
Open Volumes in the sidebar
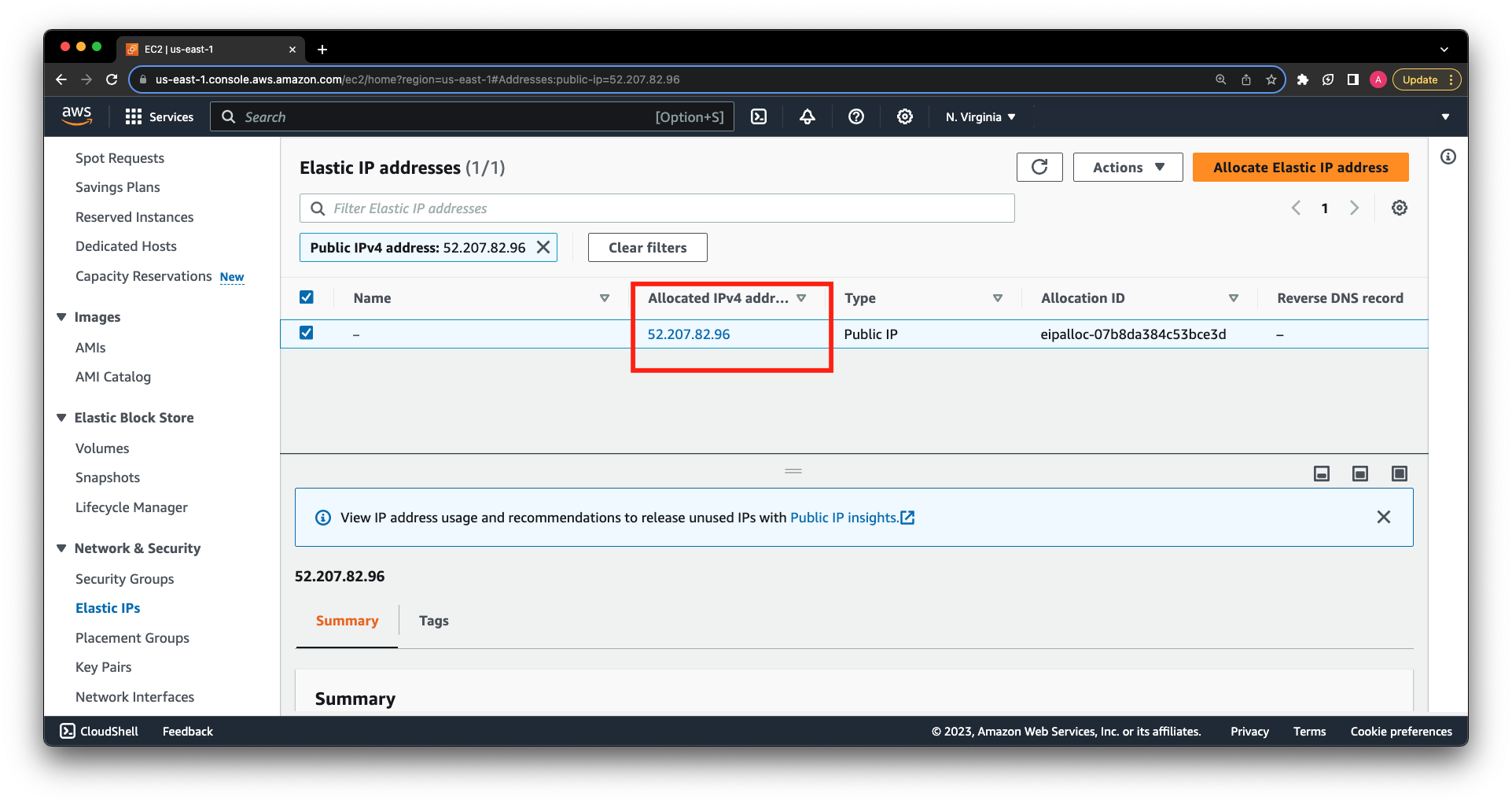click(x=102, y=448)
